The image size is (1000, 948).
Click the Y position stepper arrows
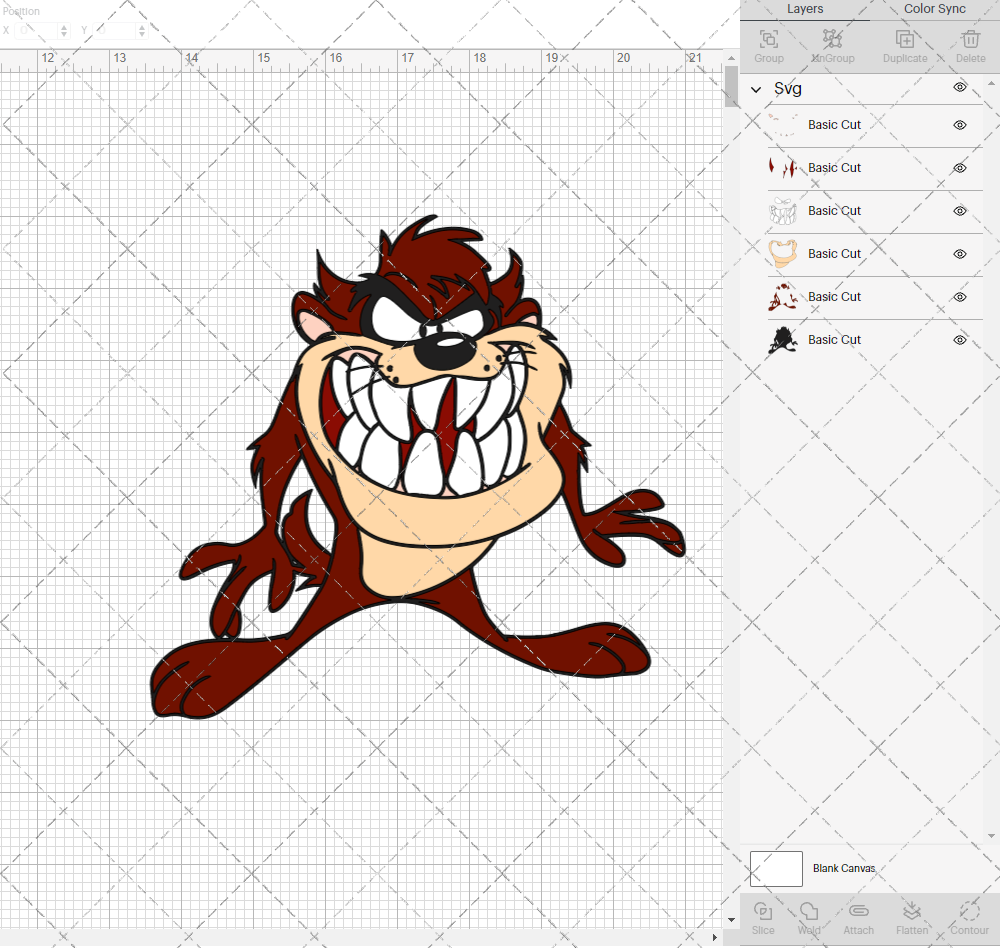pyautogui.click(x=142, y=31)
